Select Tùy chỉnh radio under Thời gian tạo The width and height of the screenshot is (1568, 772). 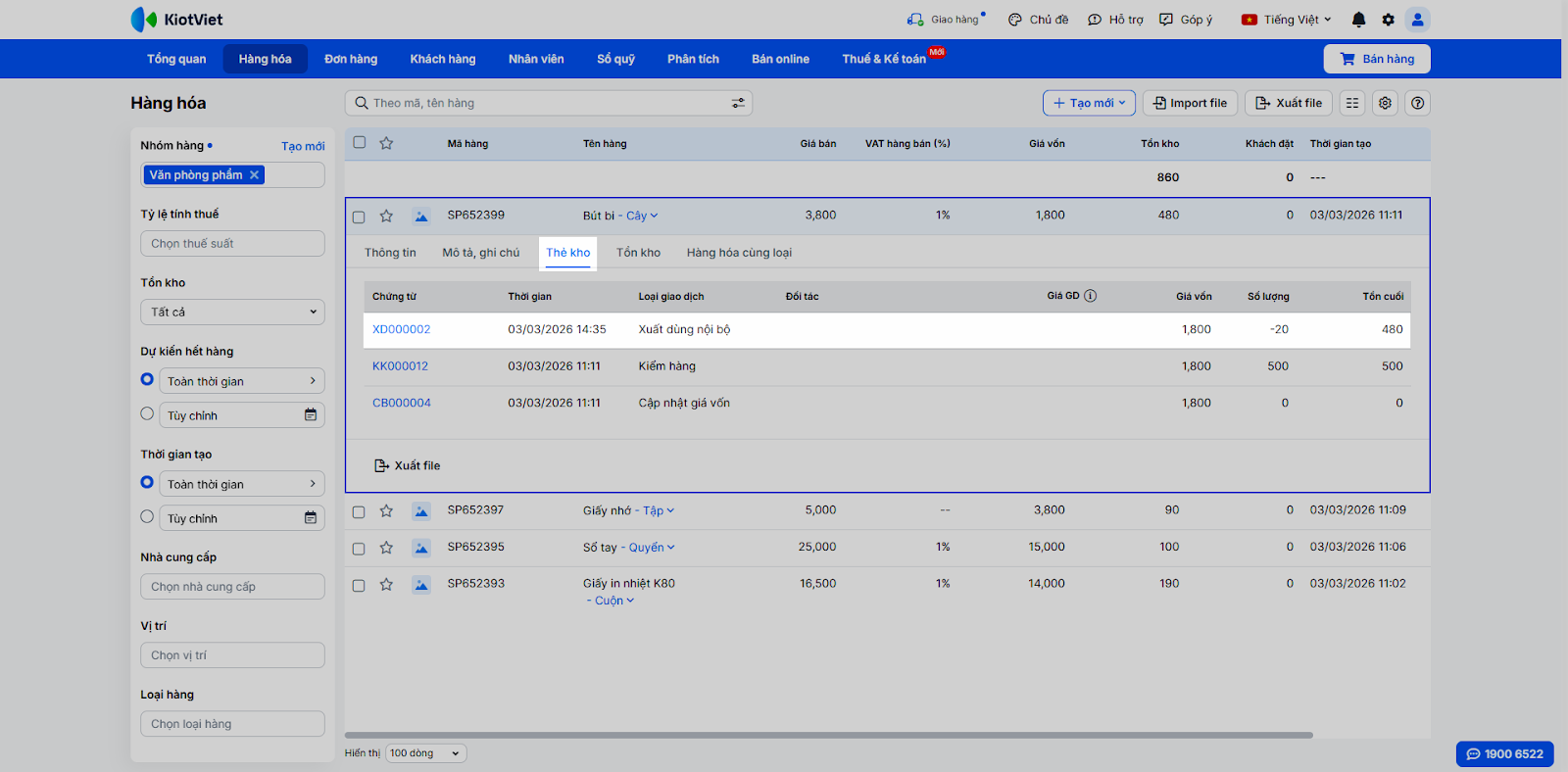pyautogui.click(x=147, y=517)
